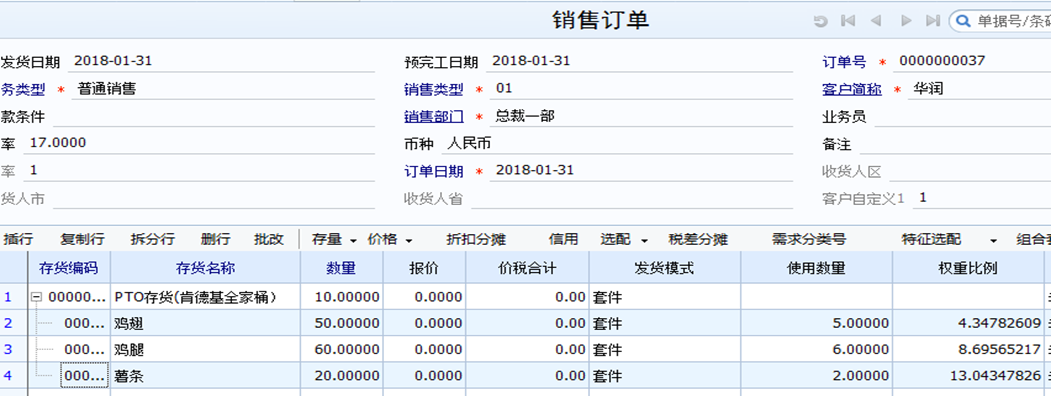The width and height of the screenshot is (1051, 396).
Task: Click the 存货编码 column header
Action: point(69,268)
